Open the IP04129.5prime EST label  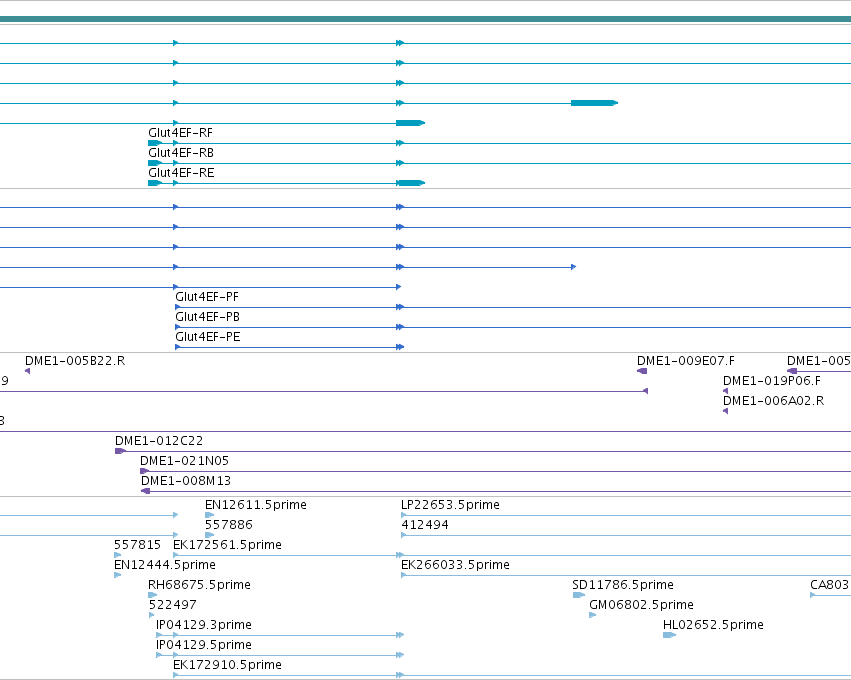[204, 645]
